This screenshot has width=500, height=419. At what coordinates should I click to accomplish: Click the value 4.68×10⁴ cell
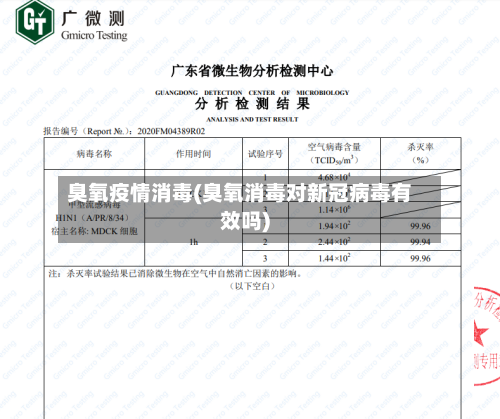334,177
